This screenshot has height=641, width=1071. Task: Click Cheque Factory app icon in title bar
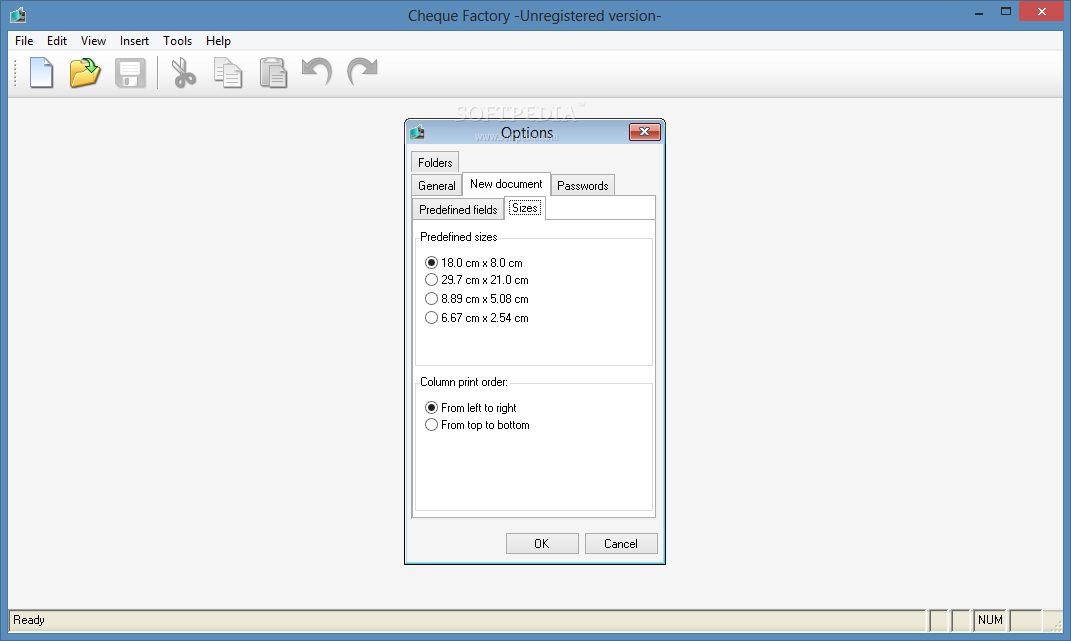pyautogui.click(x=18, y=14)
